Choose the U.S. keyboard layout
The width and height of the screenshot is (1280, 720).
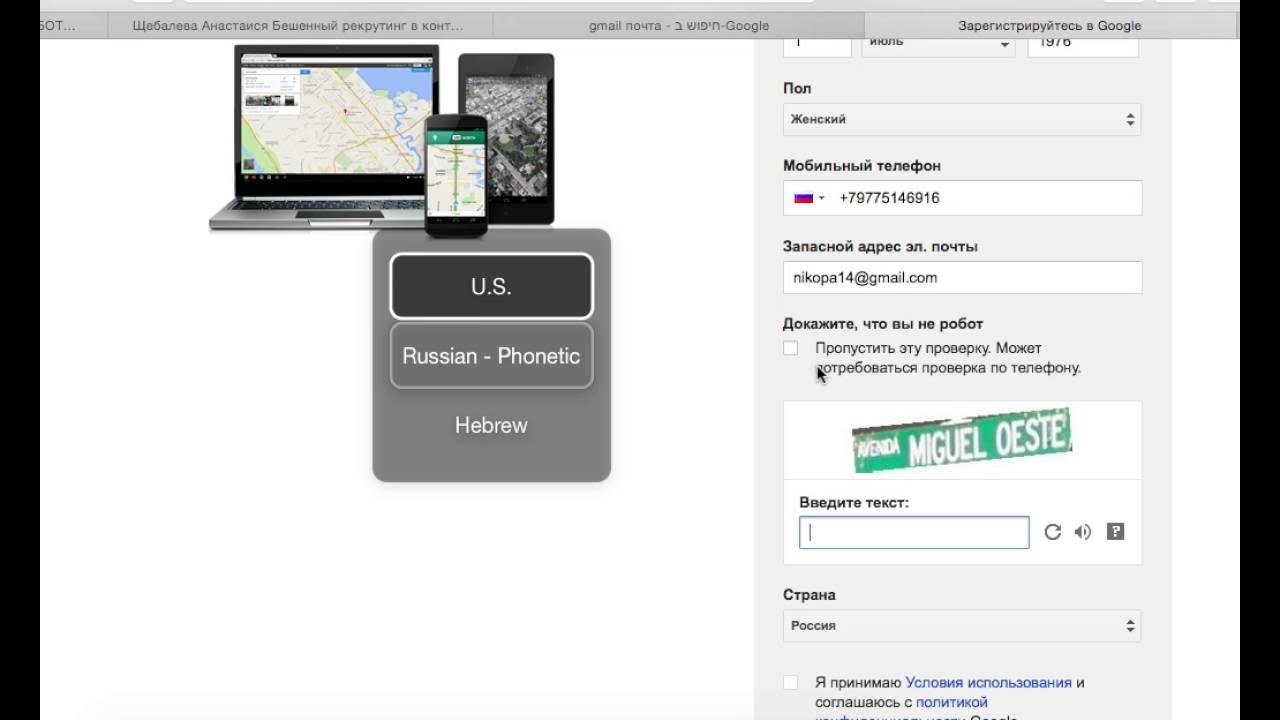(x=491, y=287)
